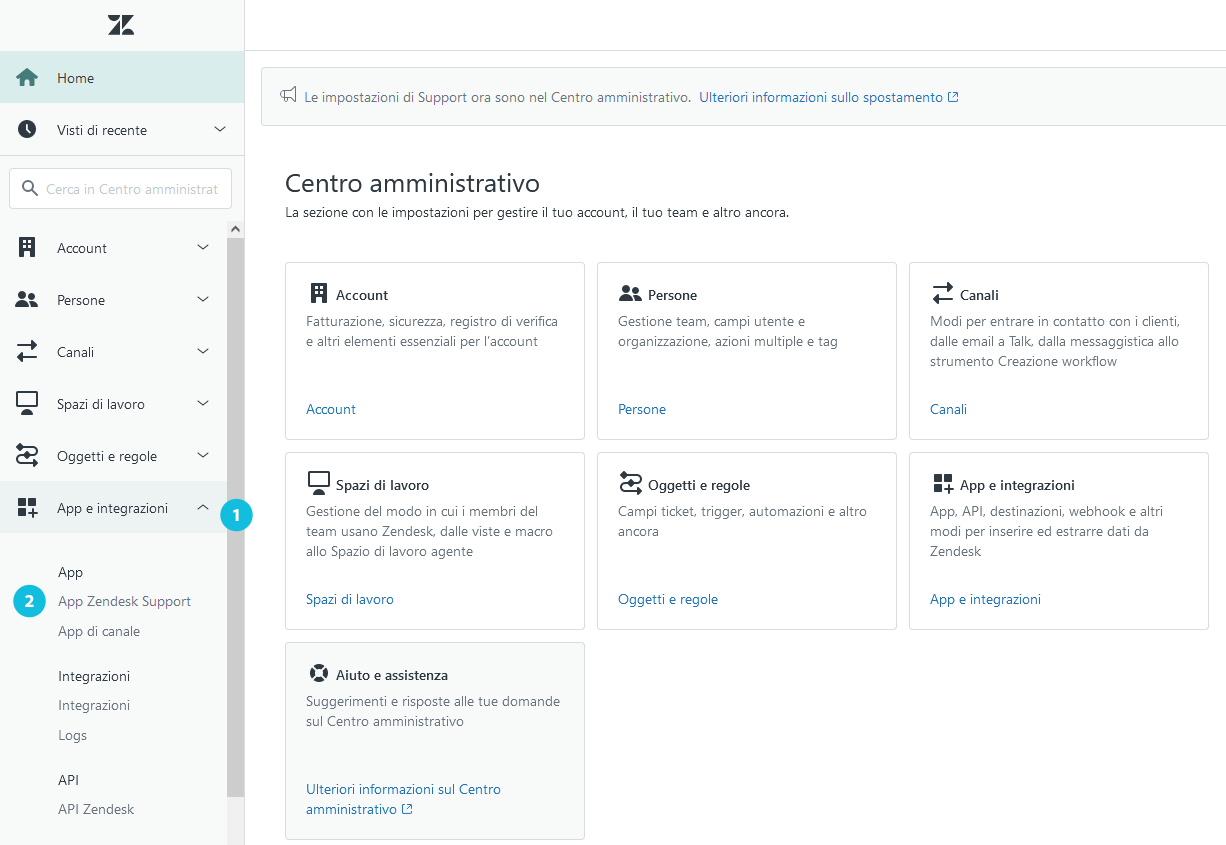Click the Oggetti e regole icon in the sidebar
The width and height of the screenshot is (1226, 845).
coord(27,456)
